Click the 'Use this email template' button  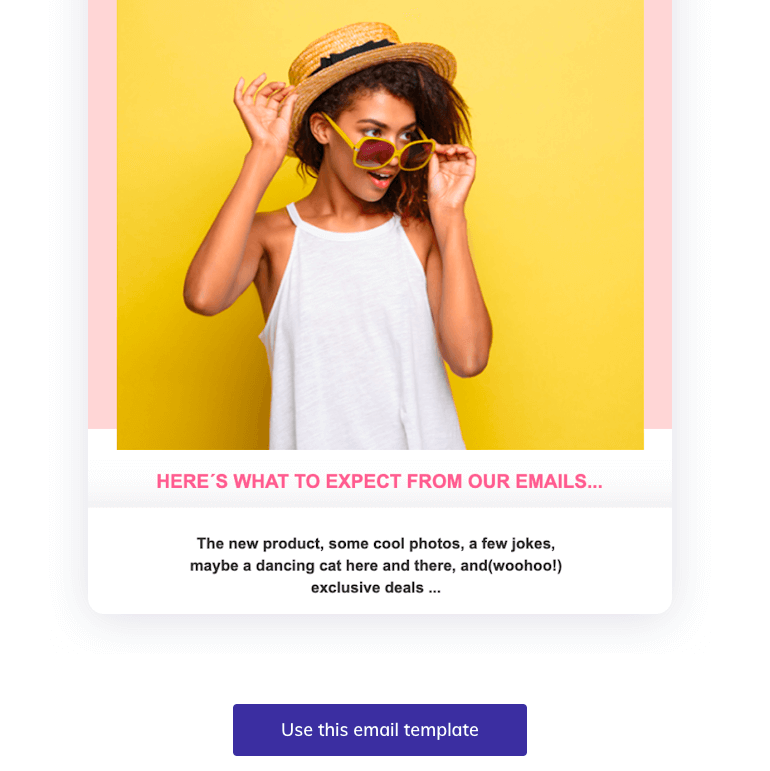380,730
